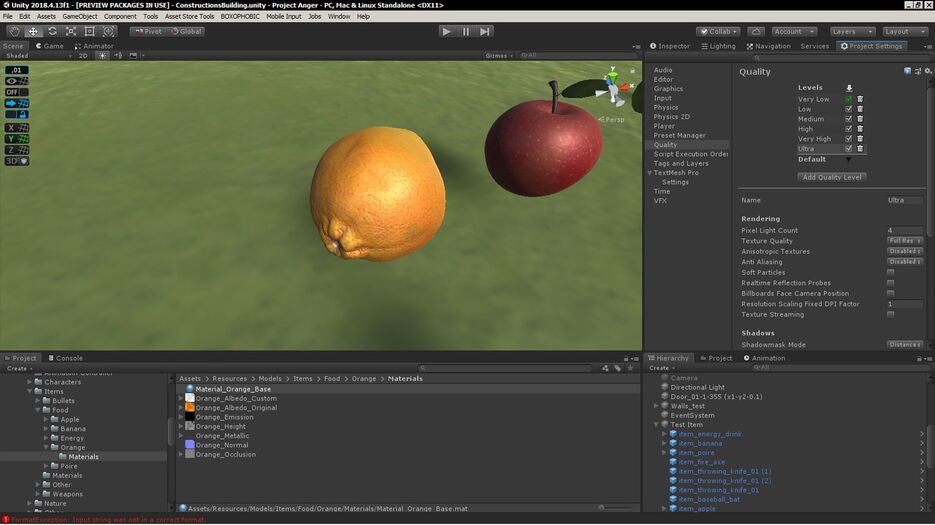Collapse the Orange folder in tree

click(x=46, y=447)
